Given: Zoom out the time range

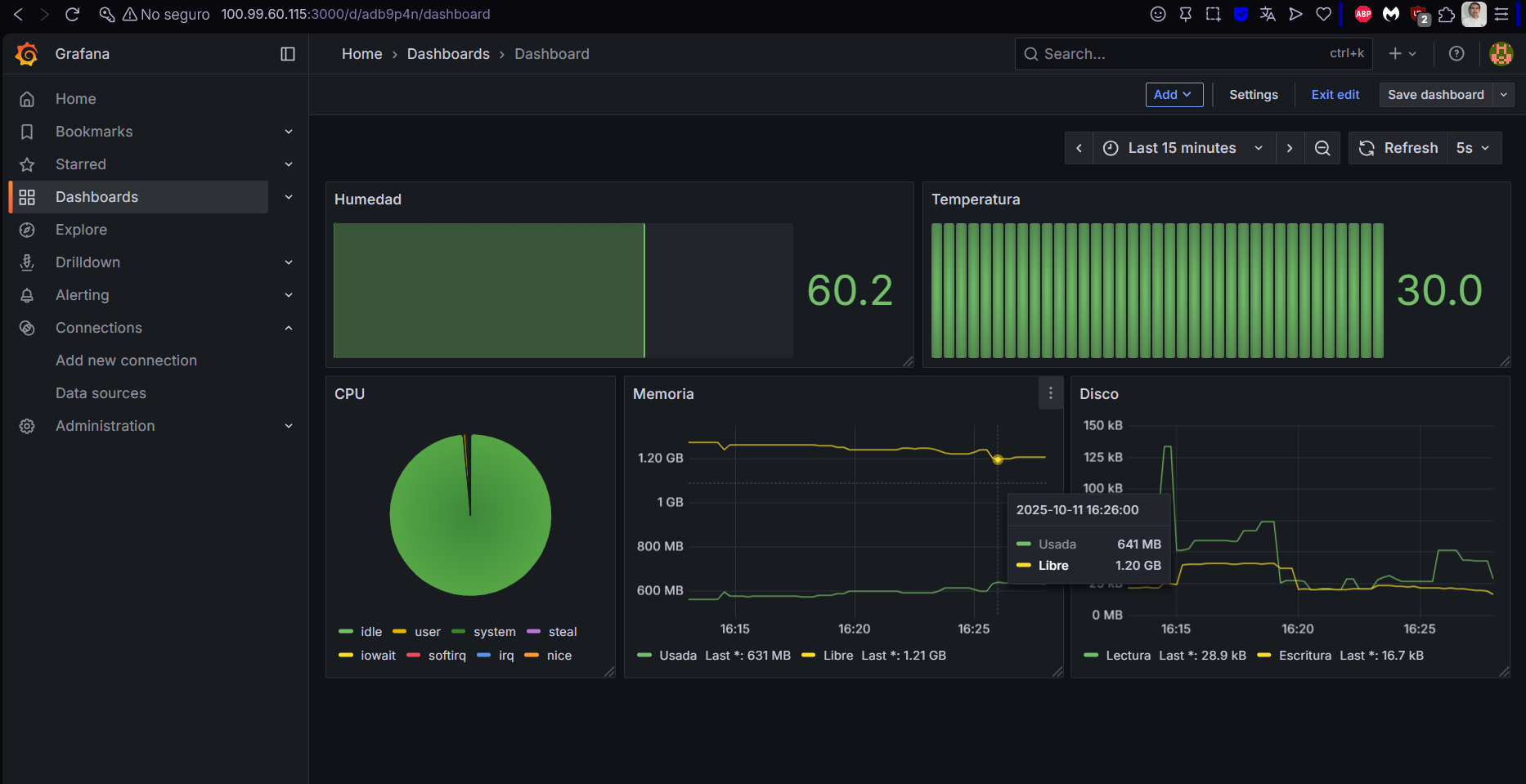Looking at the screenshot, I should 1322,148.
